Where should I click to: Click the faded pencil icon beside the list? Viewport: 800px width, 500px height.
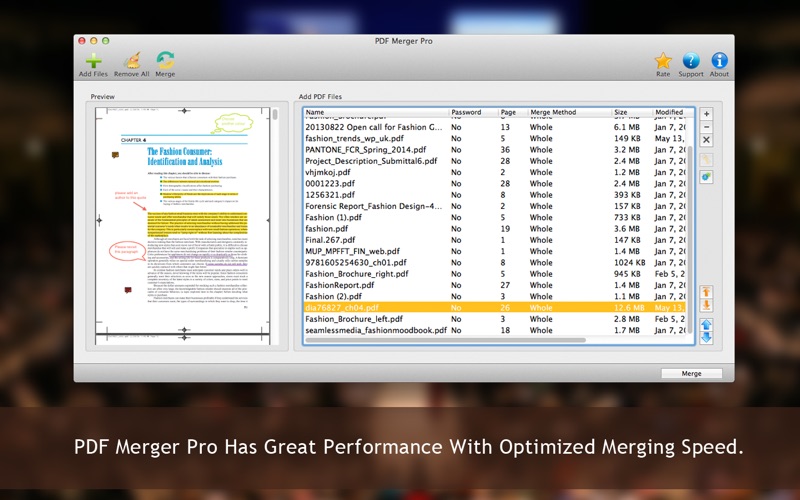706,160
